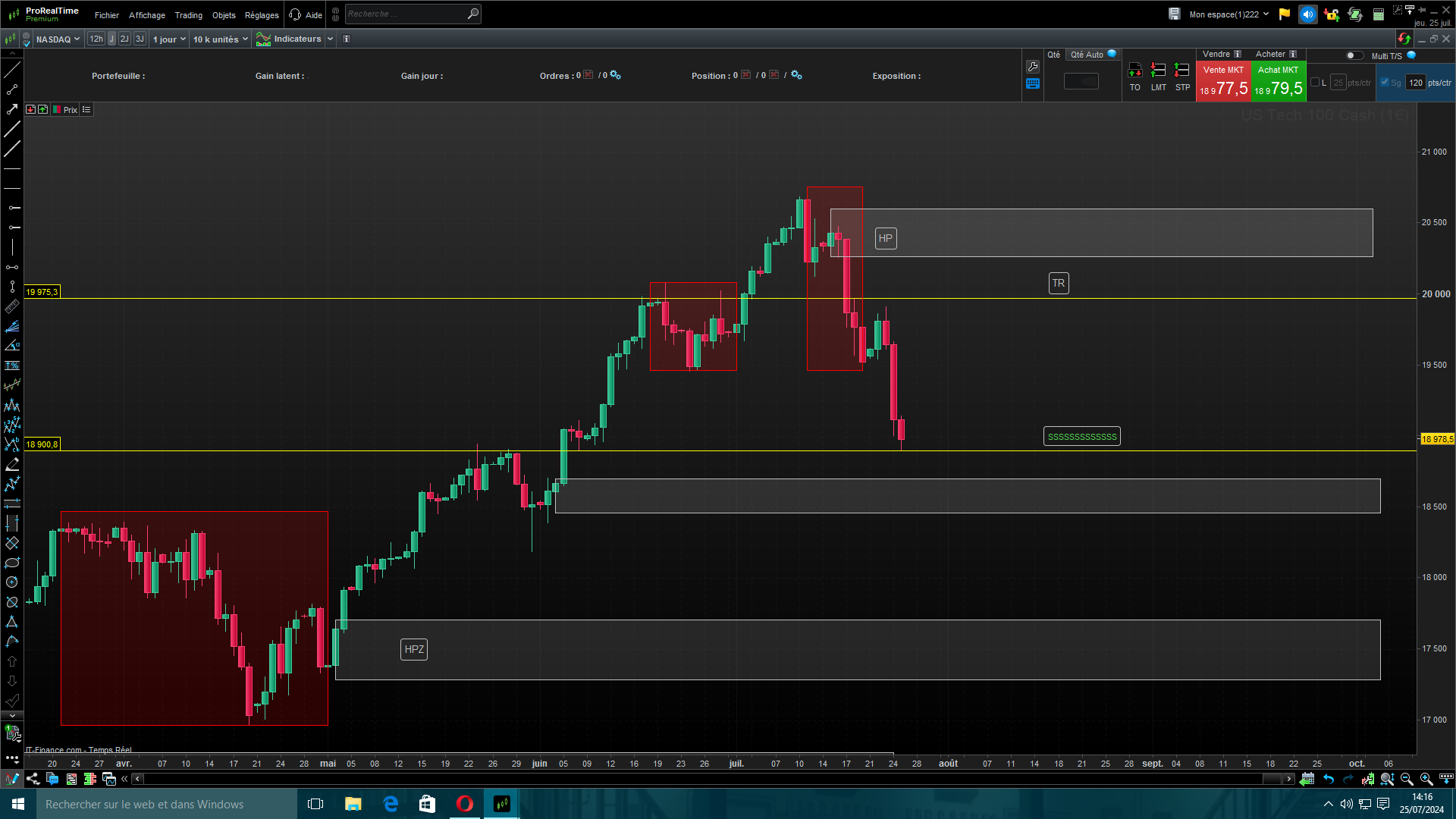Click the Achat MKT buy button

[1278, 82]
